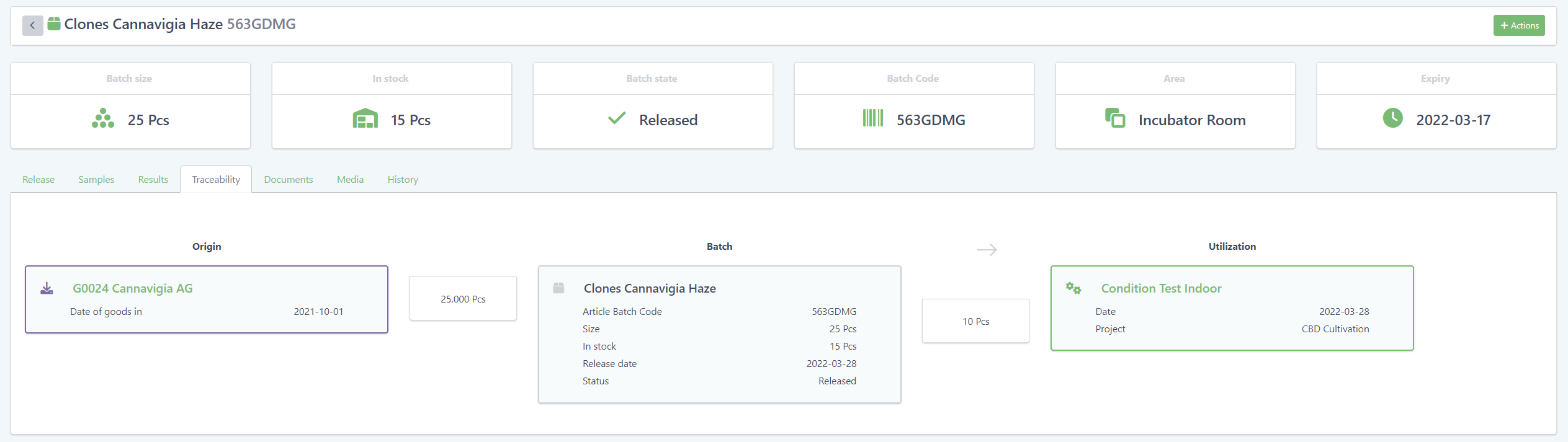Screen dimensions: 1568x442
Task: Select the Results tab
Action: [153, 180]
